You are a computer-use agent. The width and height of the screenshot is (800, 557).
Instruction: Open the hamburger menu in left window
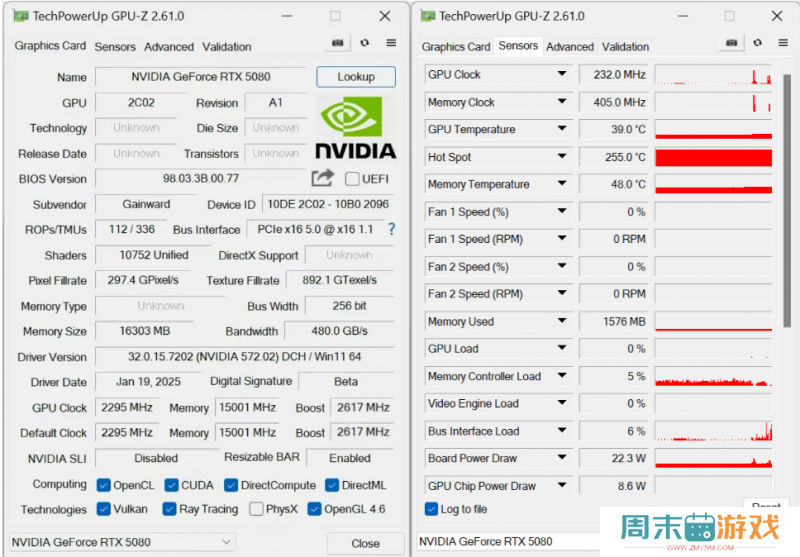[391, 43]
